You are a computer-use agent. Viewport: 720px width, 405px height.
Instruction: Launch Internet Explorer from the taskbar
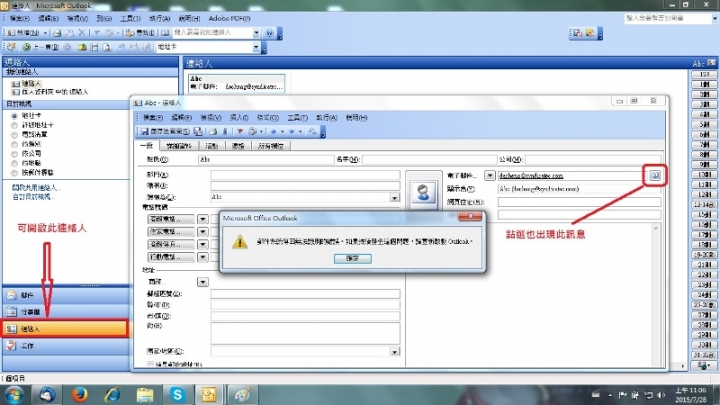coord(112,395)
